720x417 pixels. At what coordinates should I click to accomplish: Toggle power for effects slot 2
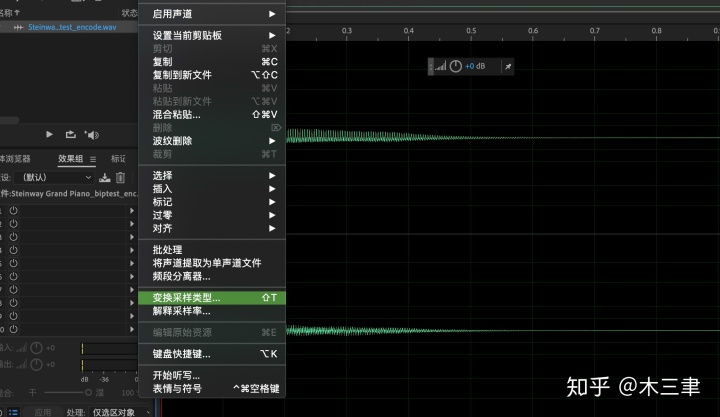point(13,224)
